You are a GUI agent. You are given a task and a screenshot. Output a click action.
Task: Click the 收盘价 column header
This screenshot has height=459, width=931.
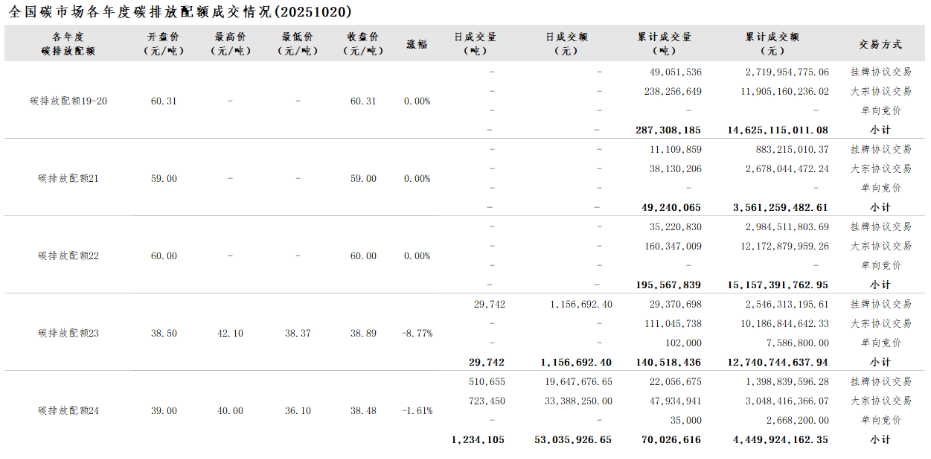tap(364, 44)
